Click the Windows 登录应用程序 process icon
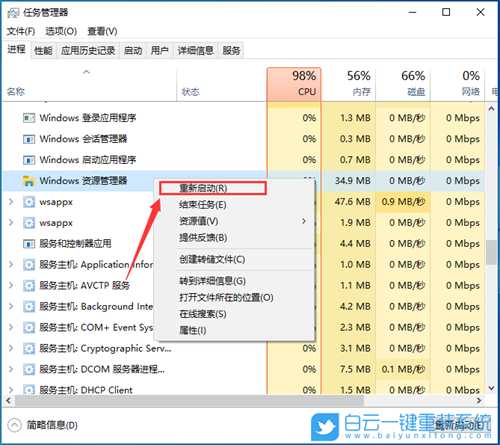This screenshot has width=500, height=445. [x=29, y=118]
